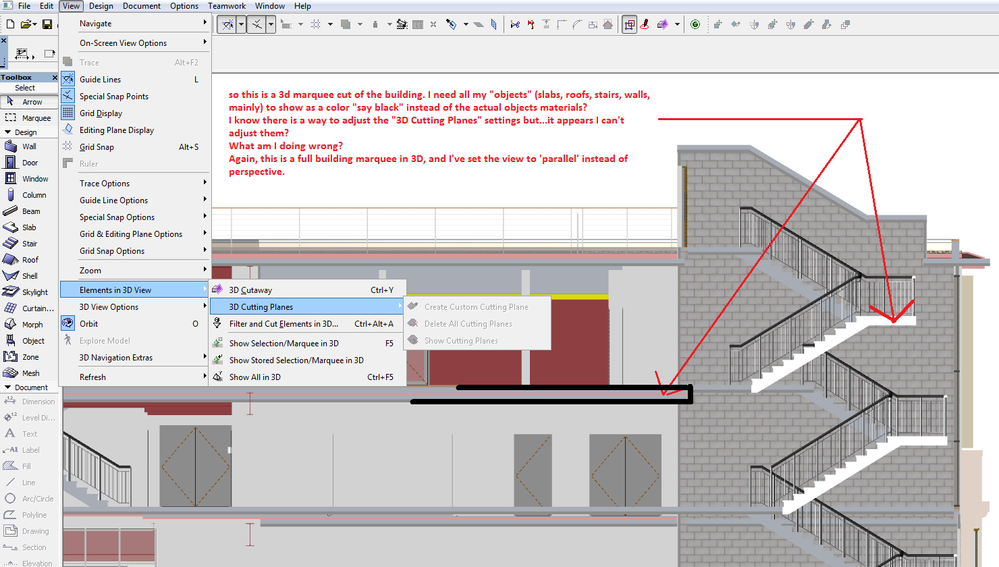
Task: Open the Edit menu
Action: 47,6
